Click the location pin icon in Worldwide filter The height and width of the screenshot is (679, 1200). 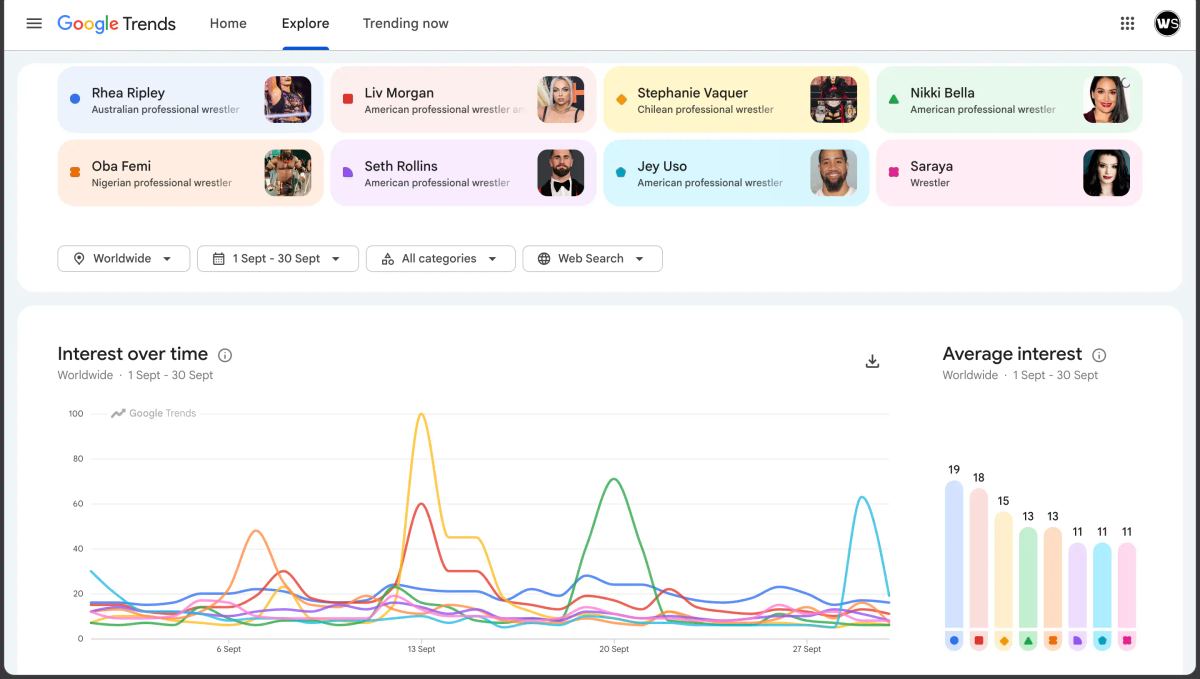pos(79,258)
